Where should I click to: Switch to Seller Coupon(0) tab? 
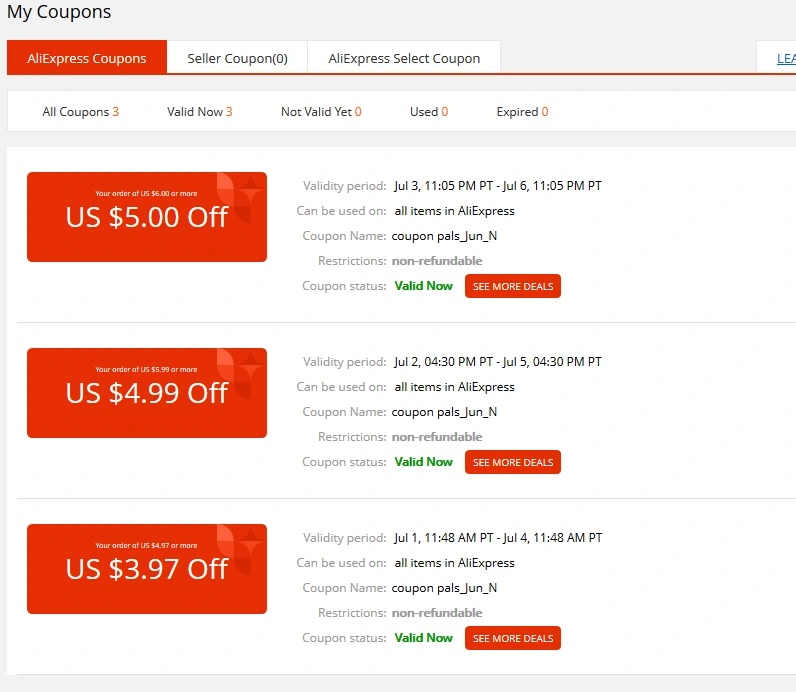[x=237, y=58]
